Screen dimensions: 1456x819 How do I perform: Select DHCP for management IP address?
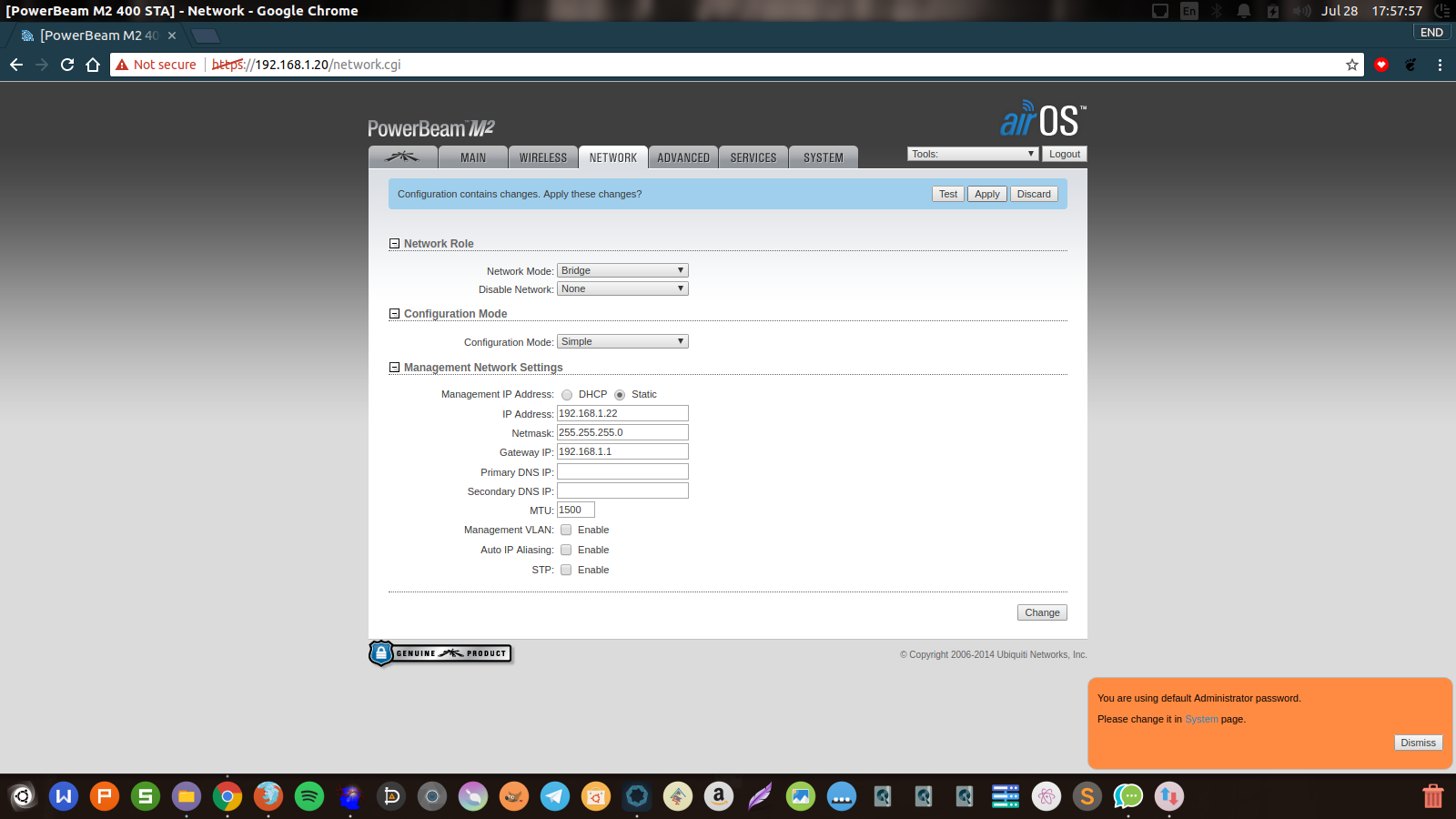click(x=567, y=395)
